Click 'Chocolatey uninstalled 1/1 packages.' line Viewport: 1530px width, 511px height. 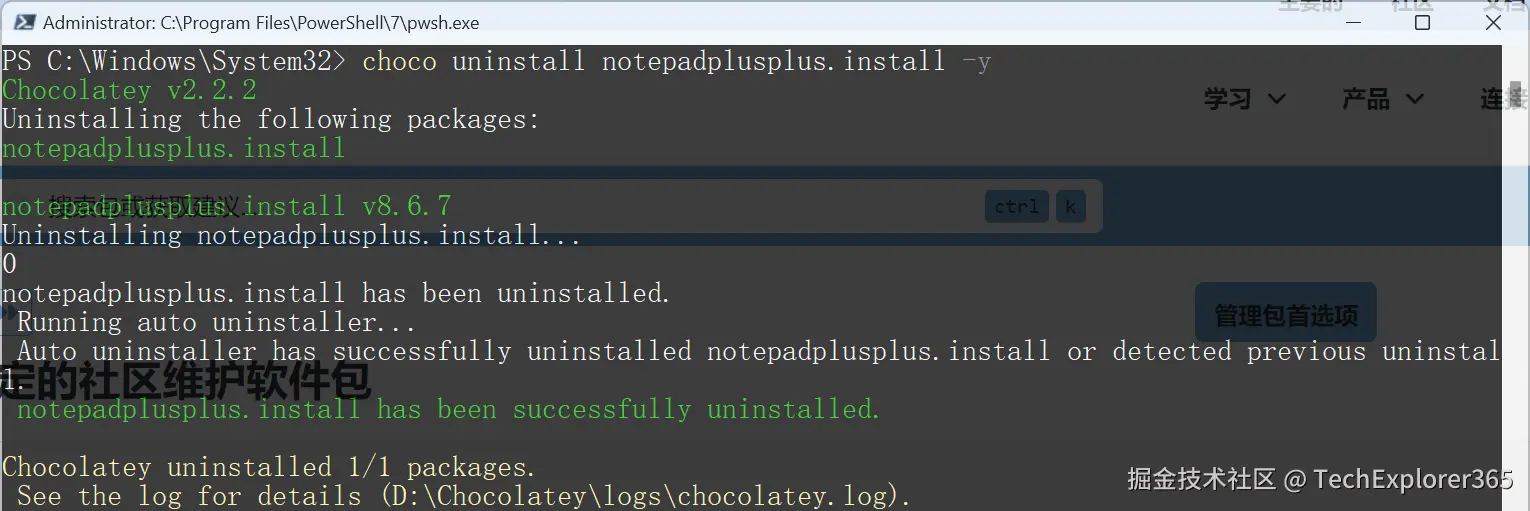coord(269,468)
